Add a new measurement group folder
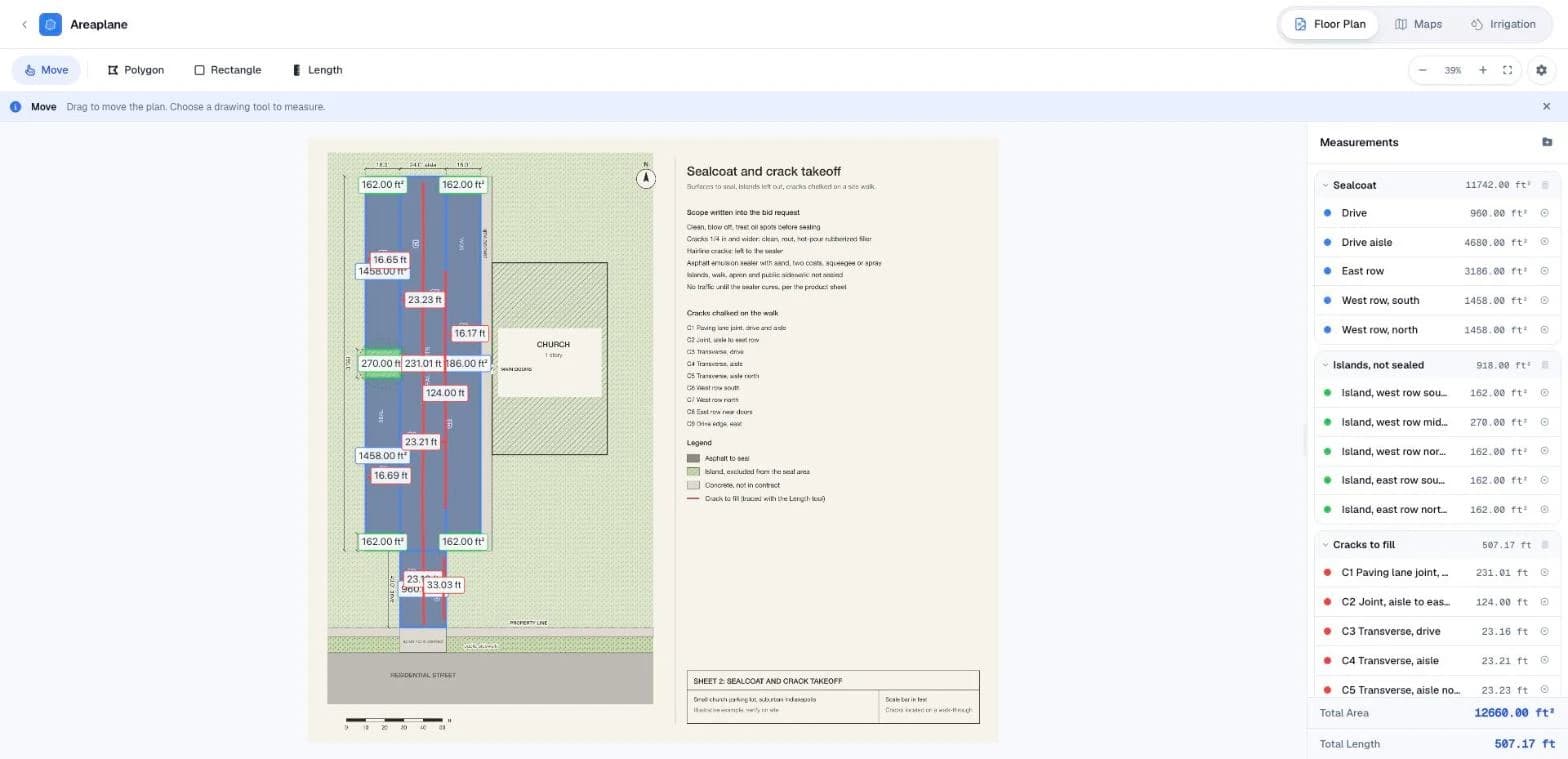Image resolution: width=1568 pixels, height=759 pixels. coord(1547,142)
